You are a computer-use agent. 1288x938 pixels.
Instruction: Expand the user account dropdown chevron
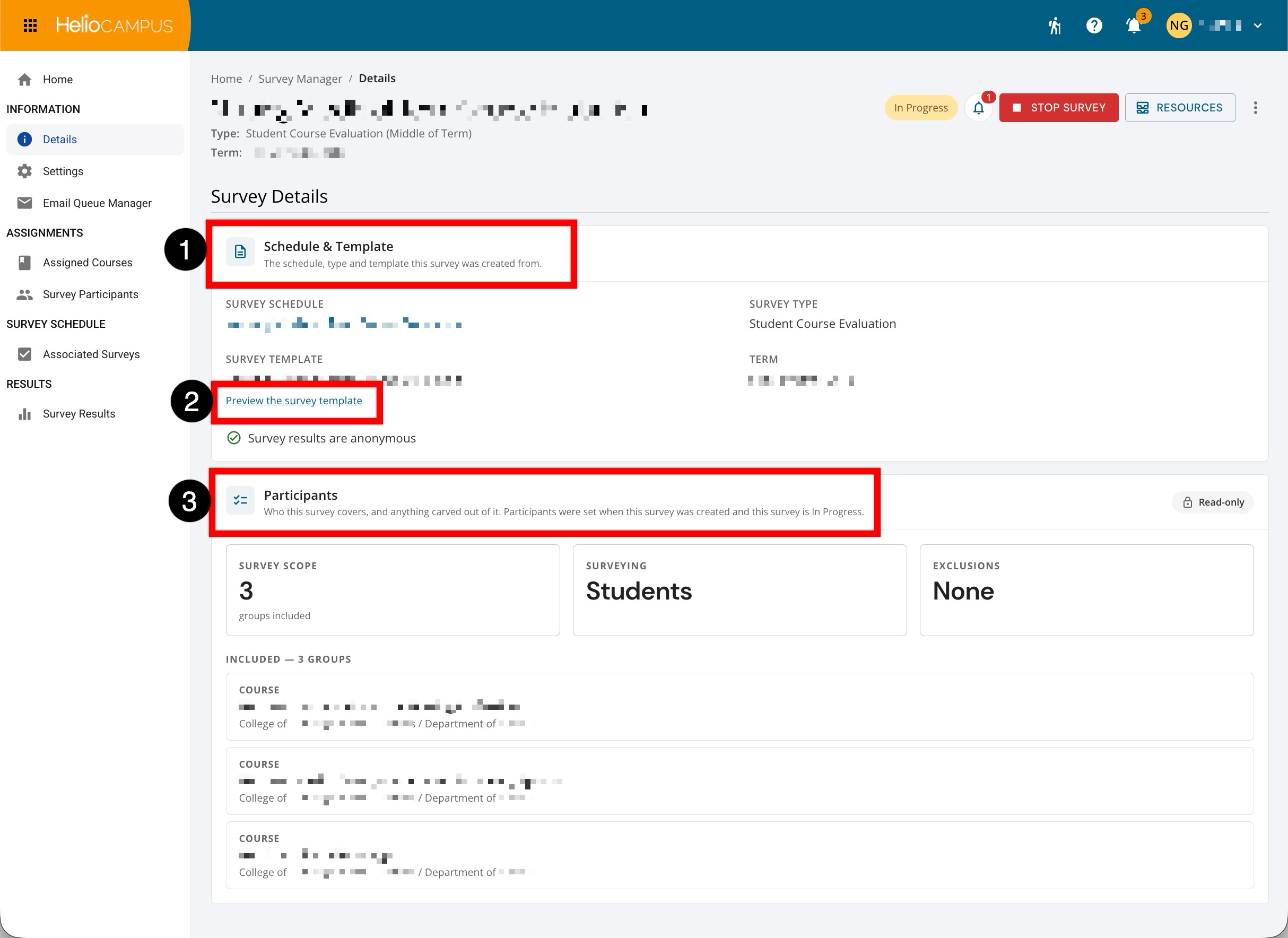pos(1257,25)
